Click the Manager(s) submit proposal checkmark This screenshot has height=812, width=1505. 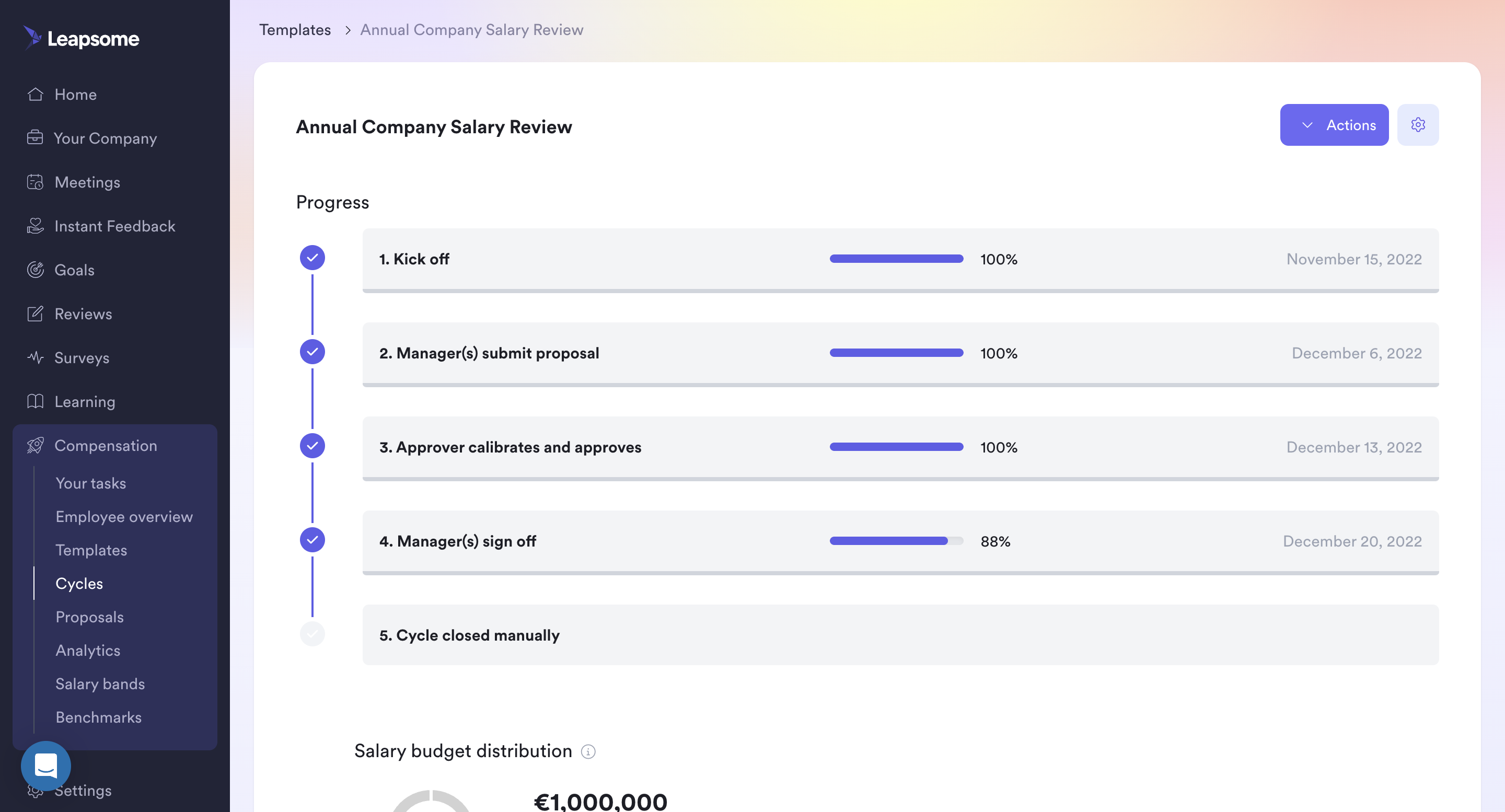(312, 352)
